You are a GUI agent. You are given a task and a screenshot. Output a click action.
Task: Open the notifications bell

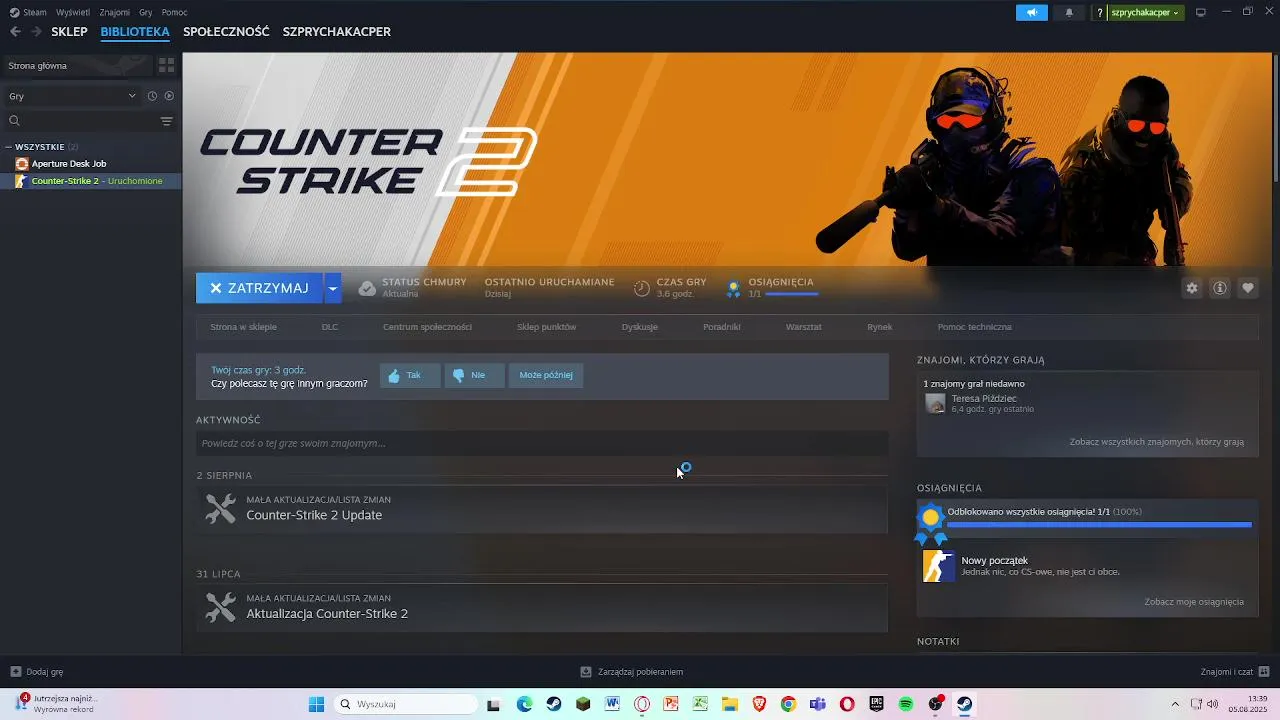(x=1069, y=12)
